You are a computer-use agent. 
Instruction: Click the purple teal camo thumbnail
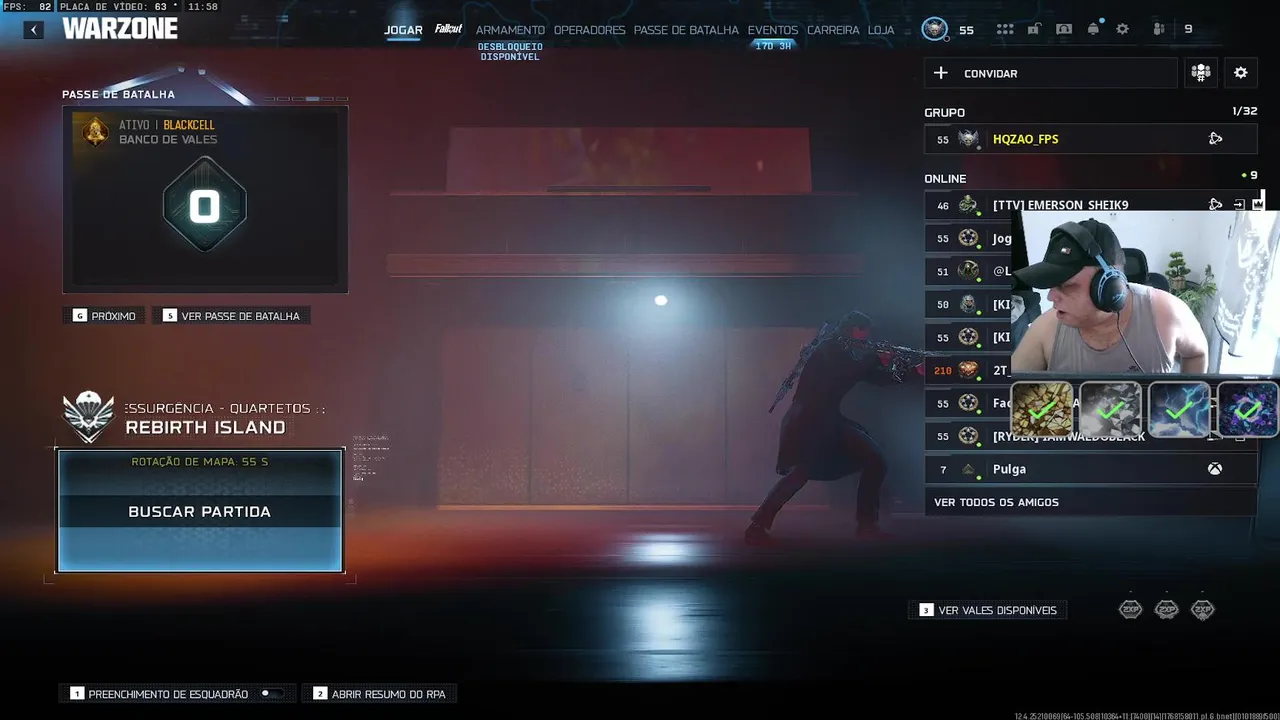pyautogui.click(x=1248, y=409)
